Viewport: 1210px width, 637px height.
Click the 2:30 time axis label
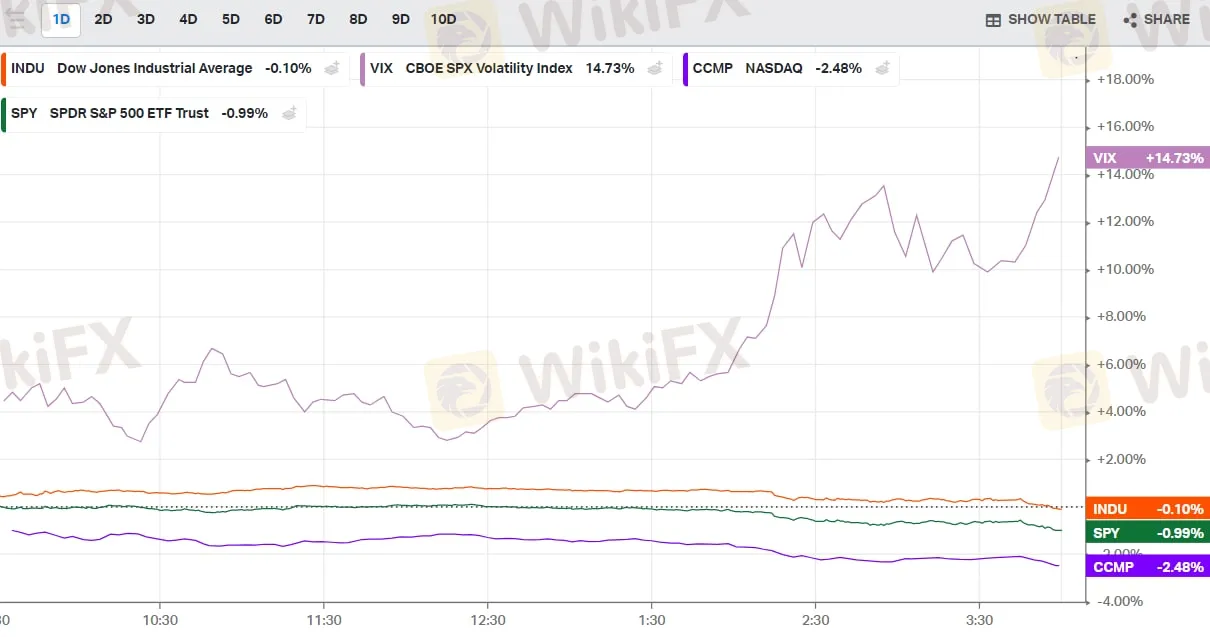tap(816, 620)
